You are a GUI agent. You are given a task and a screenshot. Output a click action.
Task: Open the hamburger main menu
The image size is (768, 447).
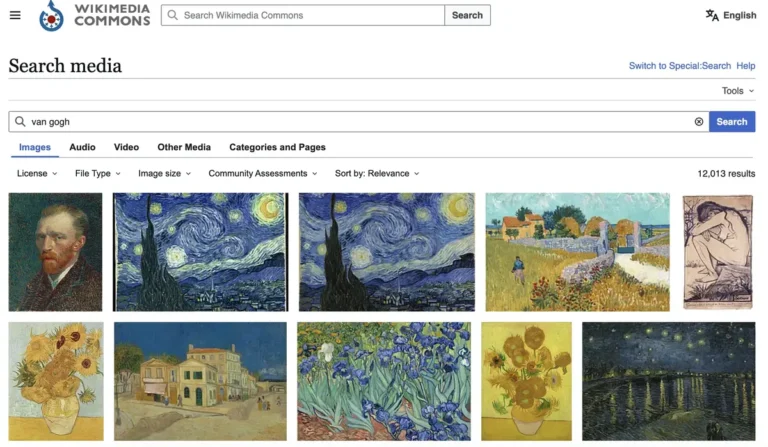pyautogui.click(x=15, y=15)
